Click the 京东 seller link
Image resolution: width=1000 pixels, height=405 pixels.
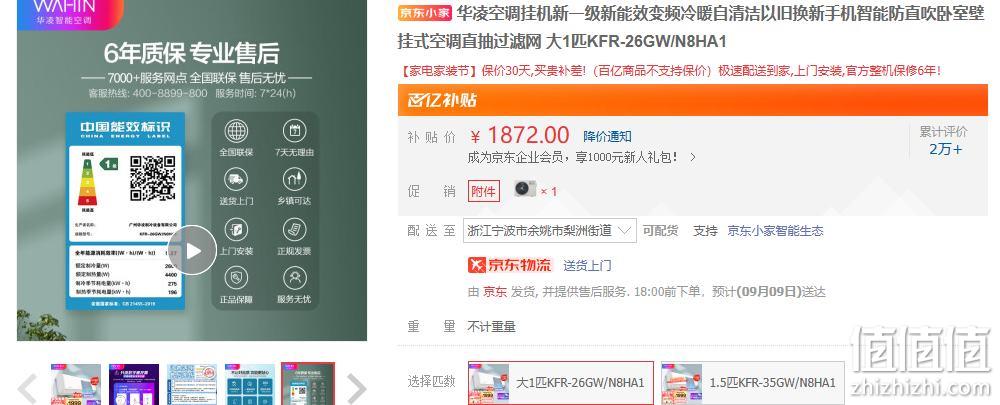pos(495,291)
